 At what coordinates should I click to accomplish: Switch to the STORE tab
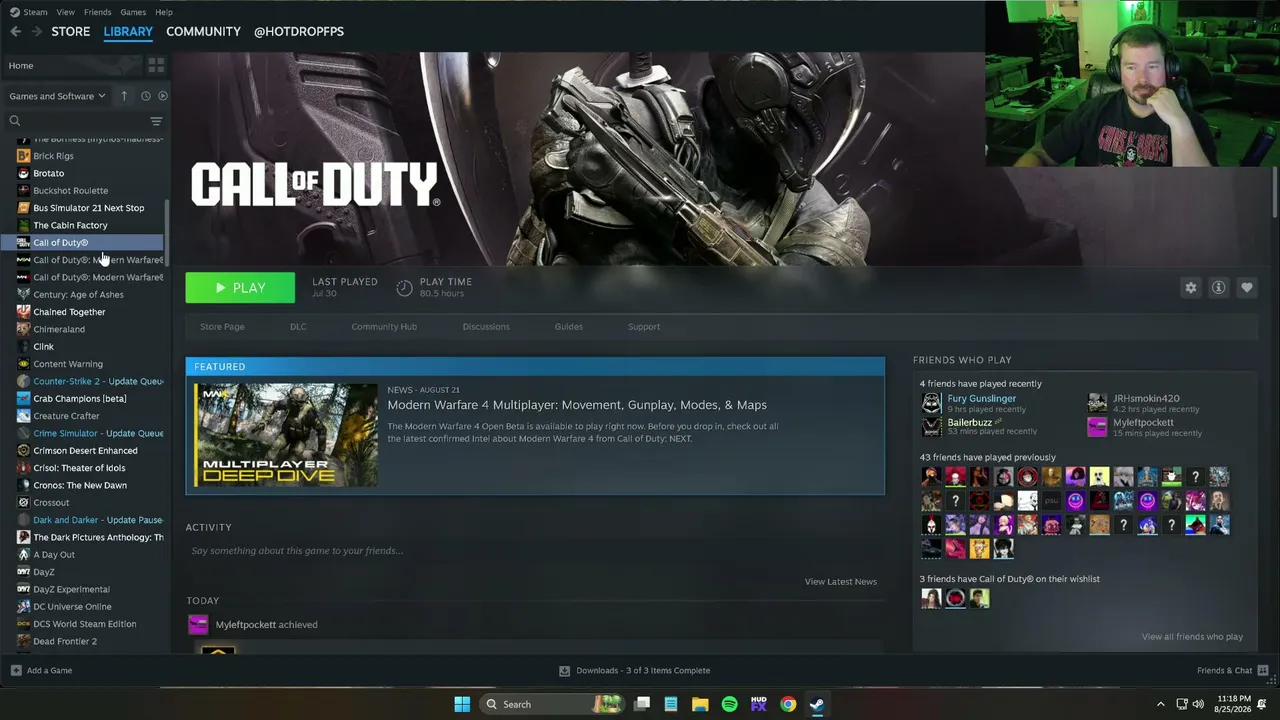(x=71, y=32)
